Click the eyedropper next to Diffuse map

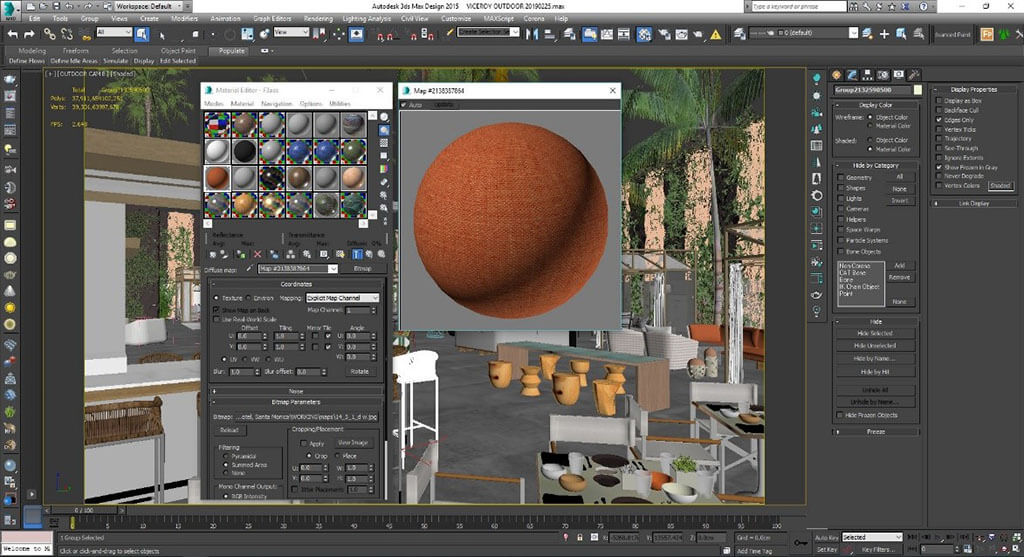[x=249, y=268]
